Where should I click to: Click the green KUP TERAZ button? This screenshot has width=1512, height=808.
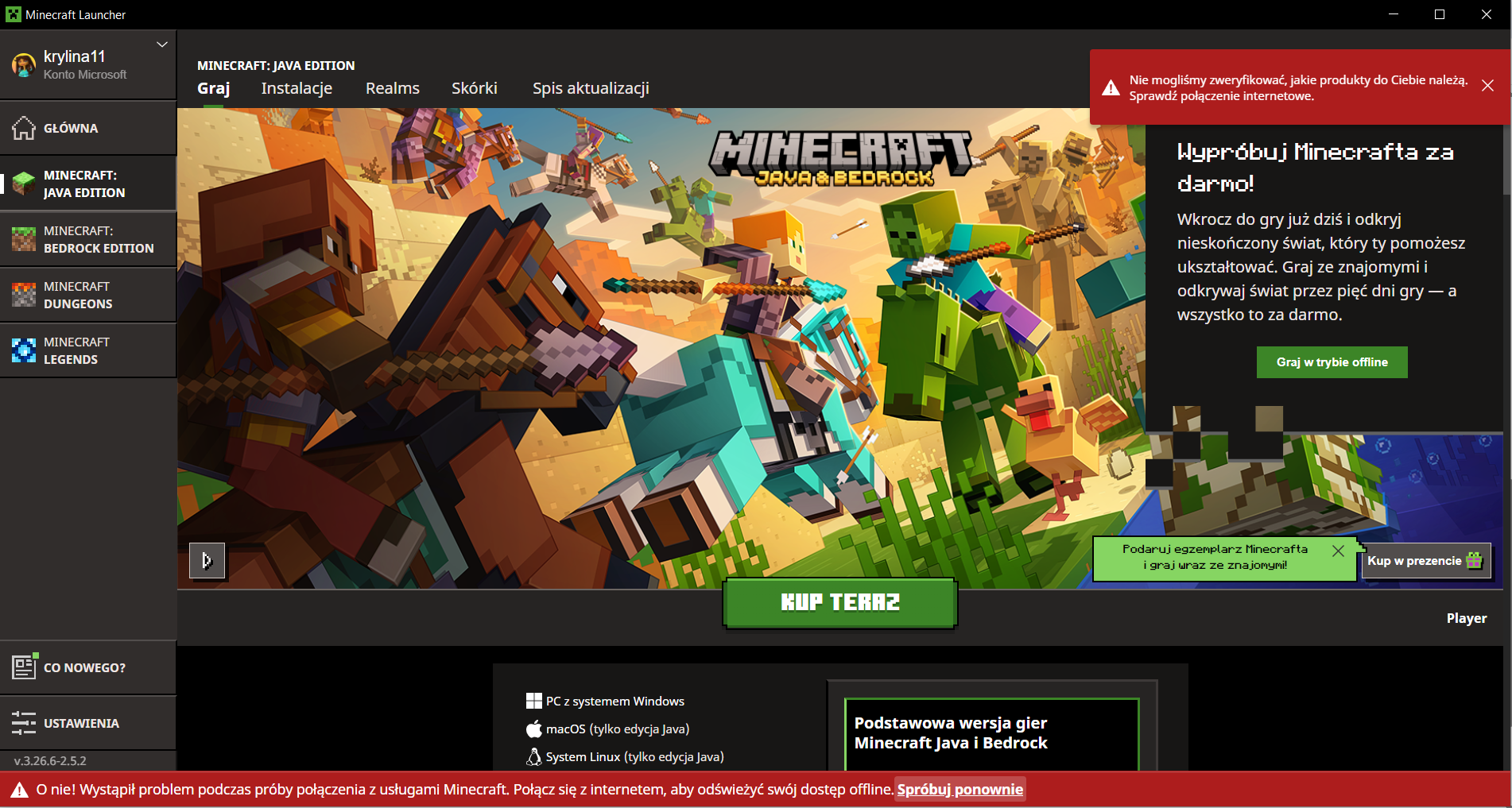point(840,603)
